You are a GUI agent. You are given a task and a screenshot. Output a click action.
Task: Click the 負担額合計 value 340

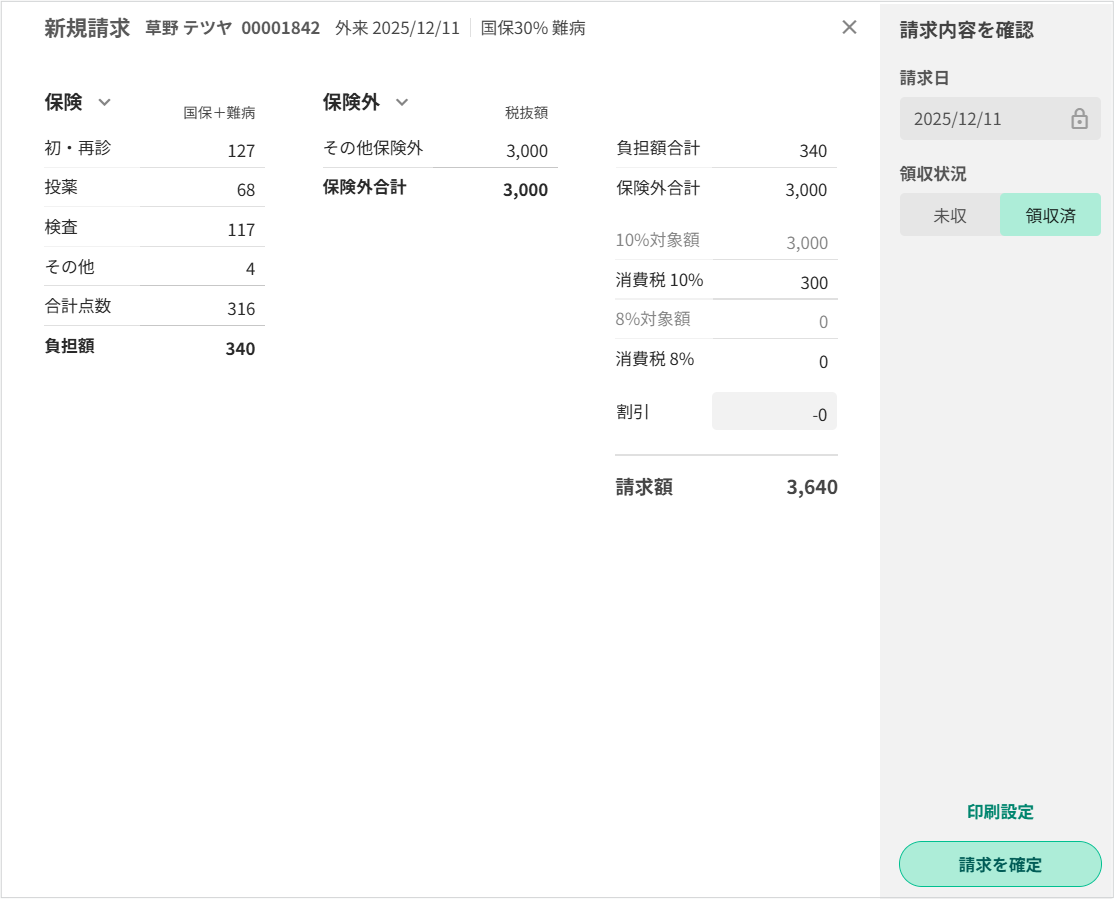click(x=813, y=151)
